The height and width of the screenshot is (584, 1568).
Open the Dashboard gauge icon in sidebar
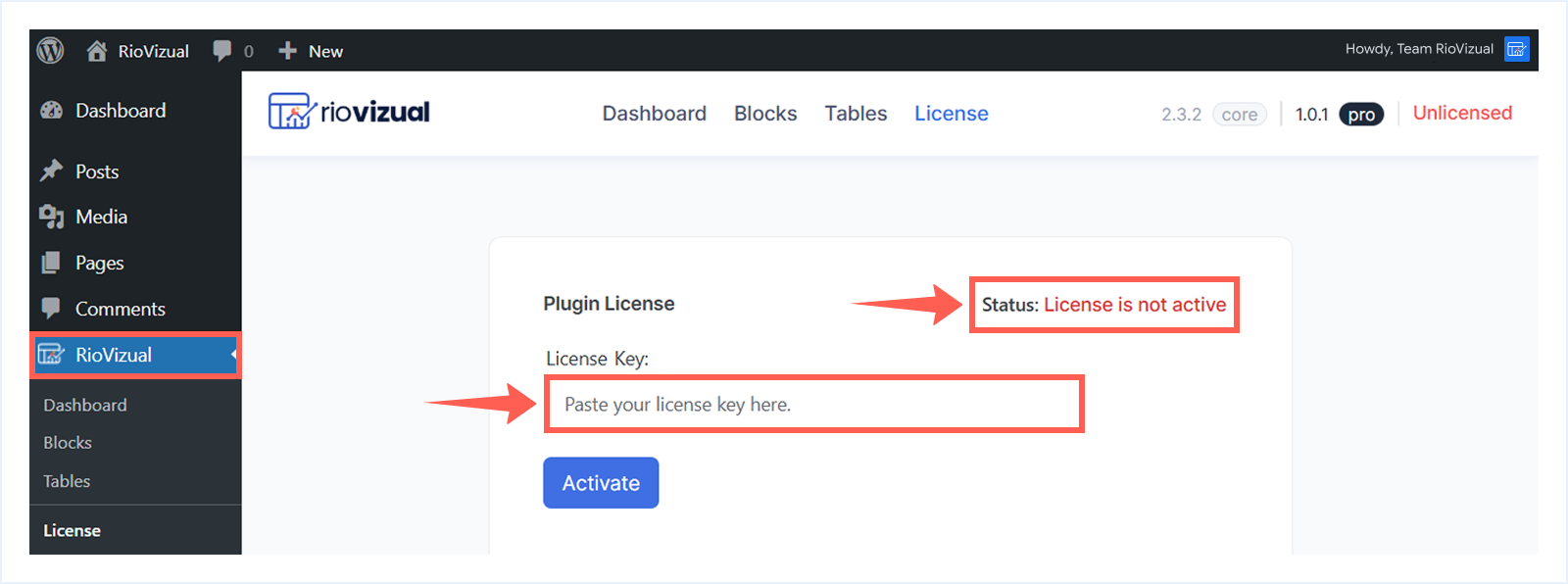point(51,111)
